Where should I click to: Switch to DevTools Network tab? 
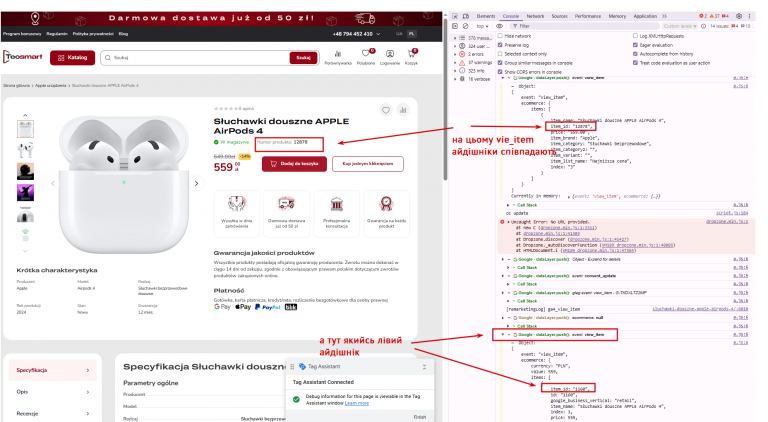(535, 16)
